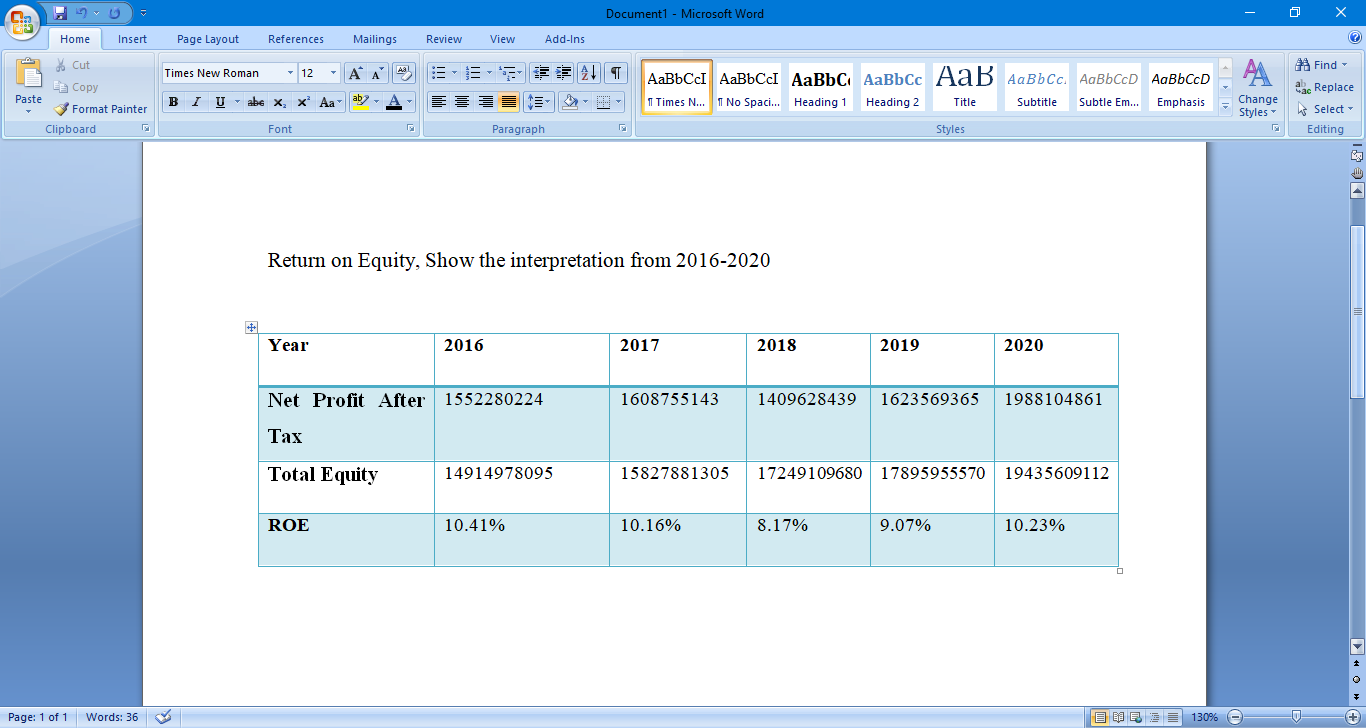1366x728 pixels.
Task: Expand the Styles gallery more arrow
Action: pos(1225,108)
